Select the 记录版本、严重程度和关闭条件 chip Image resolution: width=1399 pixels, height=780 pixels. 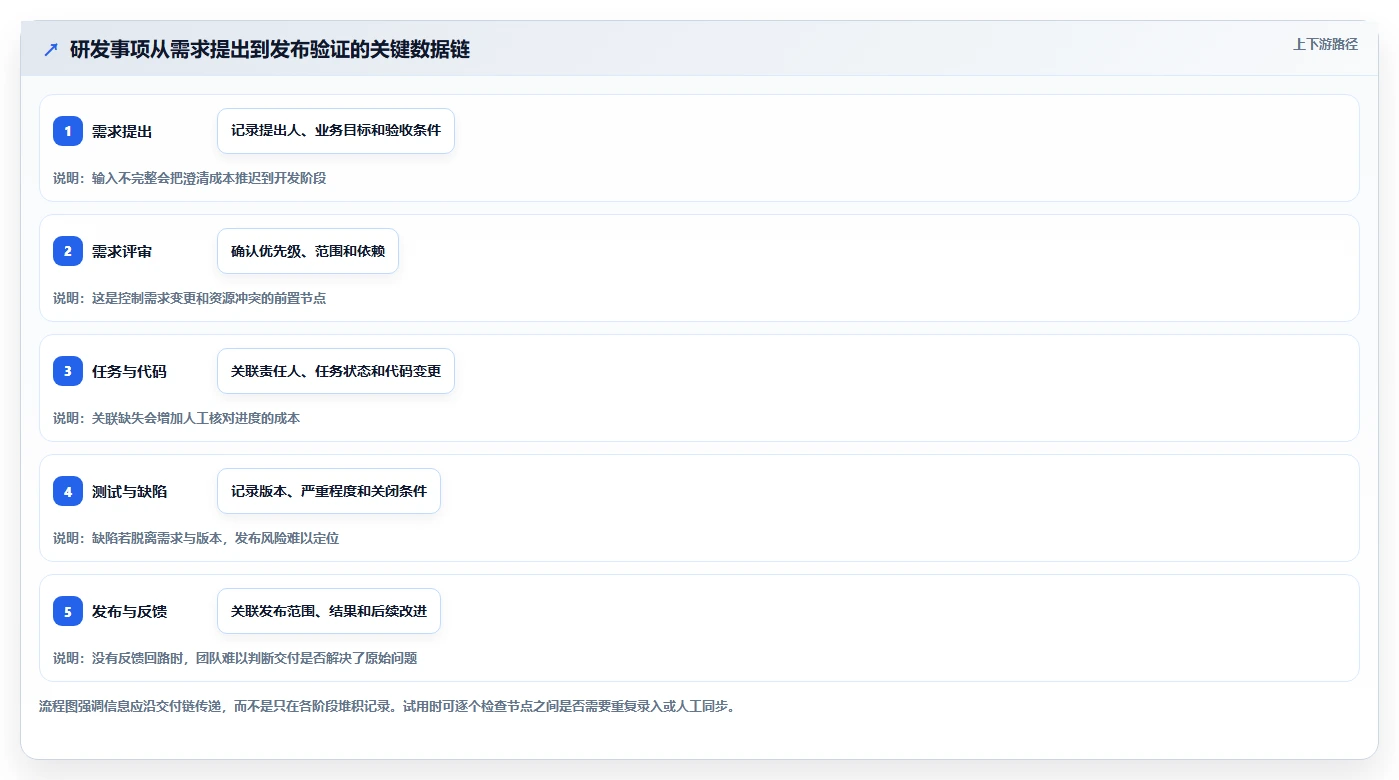[x=329, y=491]
